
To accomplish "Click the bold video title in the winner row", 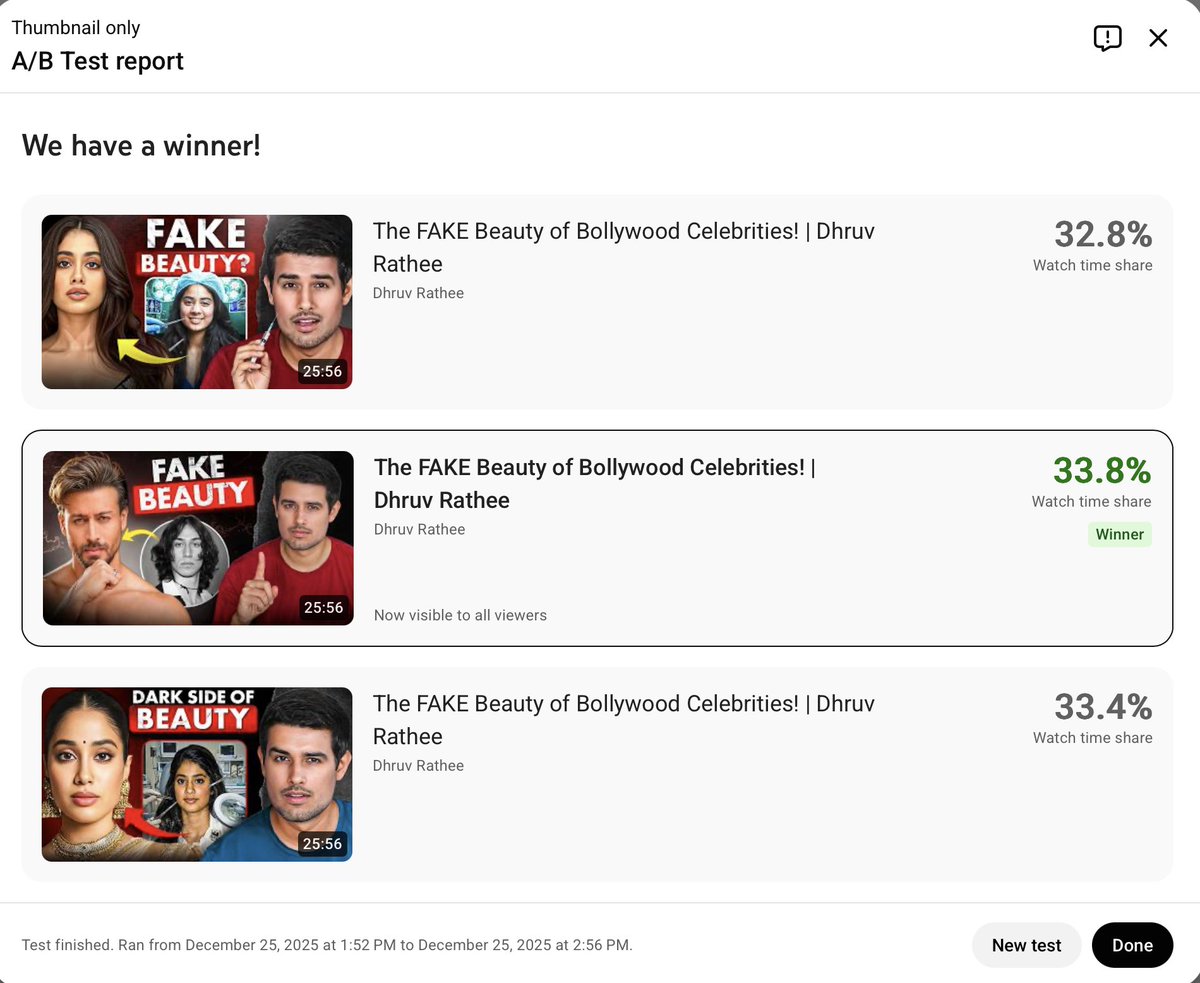I will [x=595, y=483].
